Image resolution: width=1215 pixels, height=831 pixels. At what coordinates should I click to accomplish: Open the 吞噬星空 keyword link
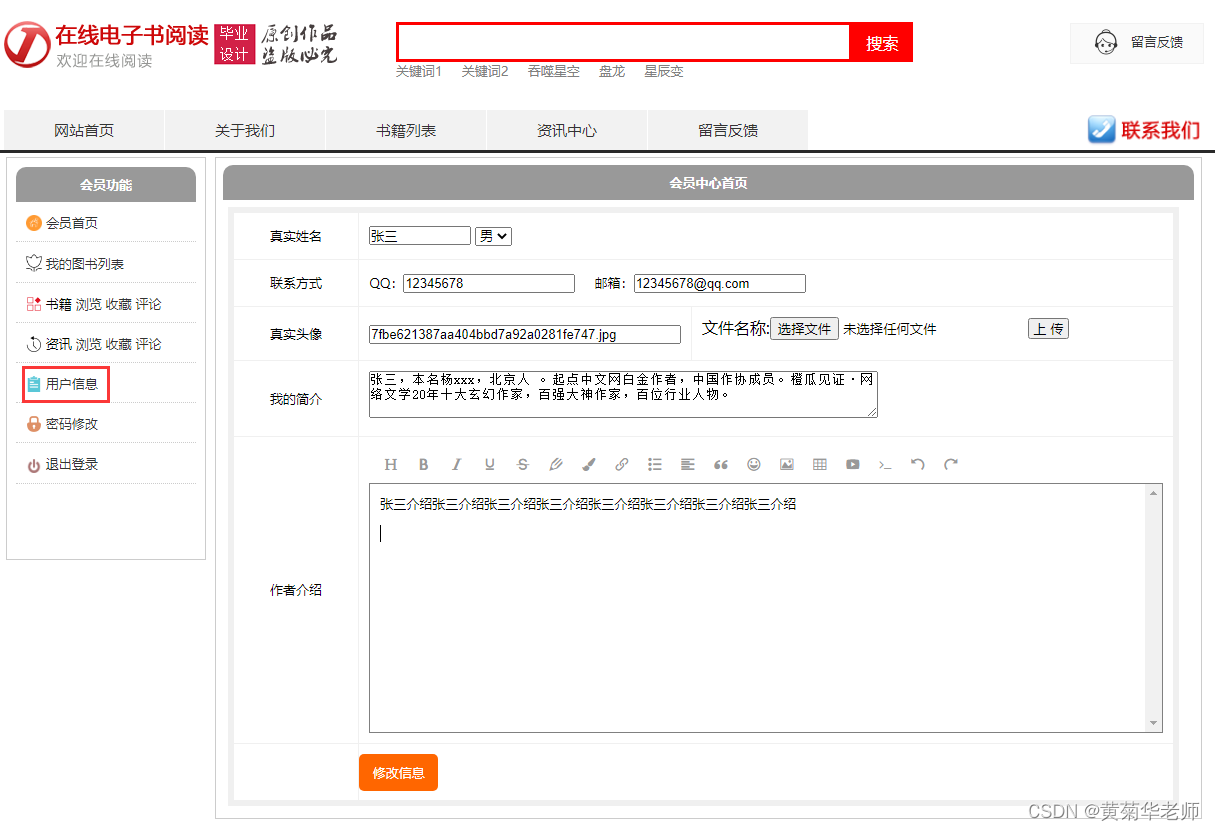tap(554, 71)
